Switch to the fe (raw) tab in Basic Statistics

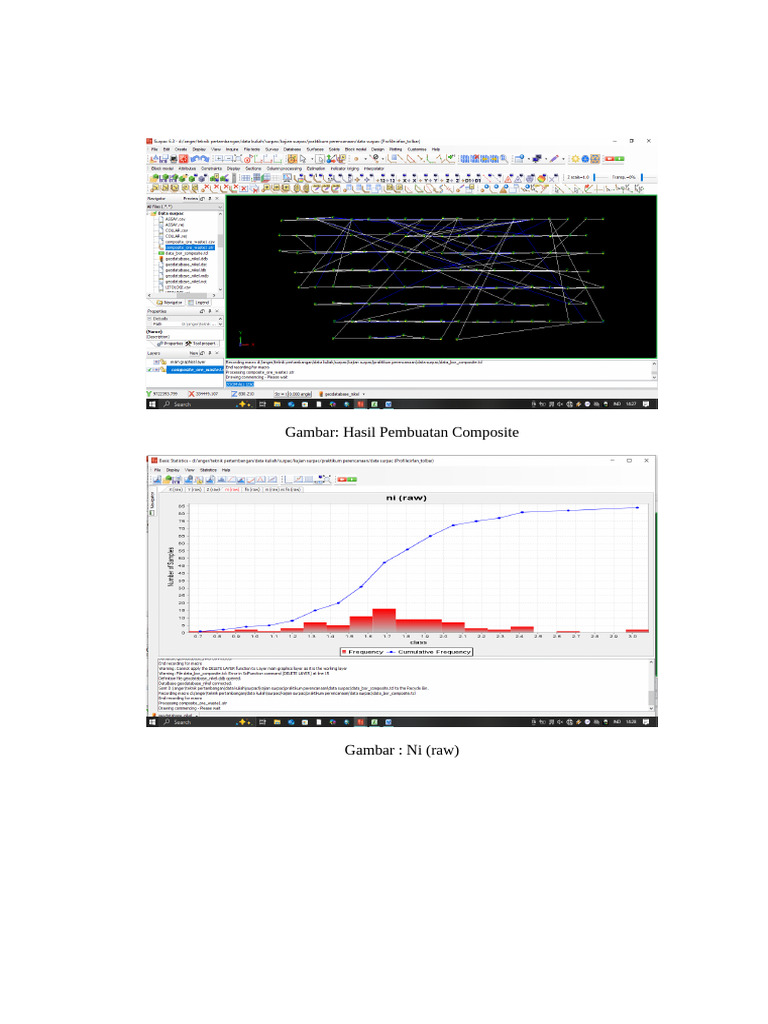251,489
